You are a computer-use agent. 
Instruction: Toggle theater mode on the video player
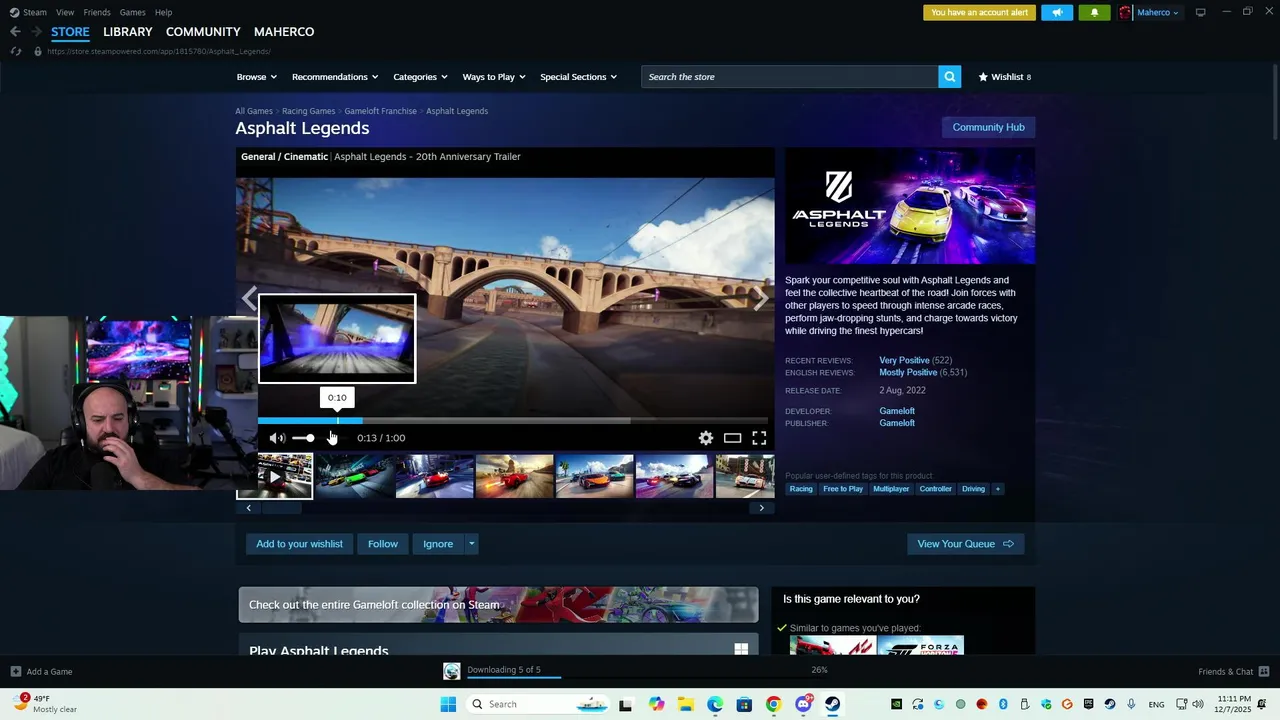733,438
